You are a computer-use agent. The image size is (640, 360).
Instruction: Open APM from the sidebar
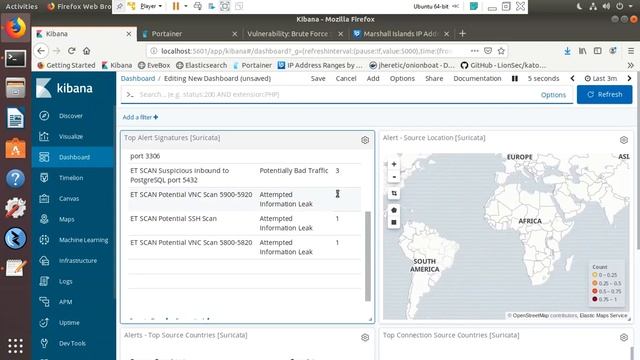(x=65, y=302)
